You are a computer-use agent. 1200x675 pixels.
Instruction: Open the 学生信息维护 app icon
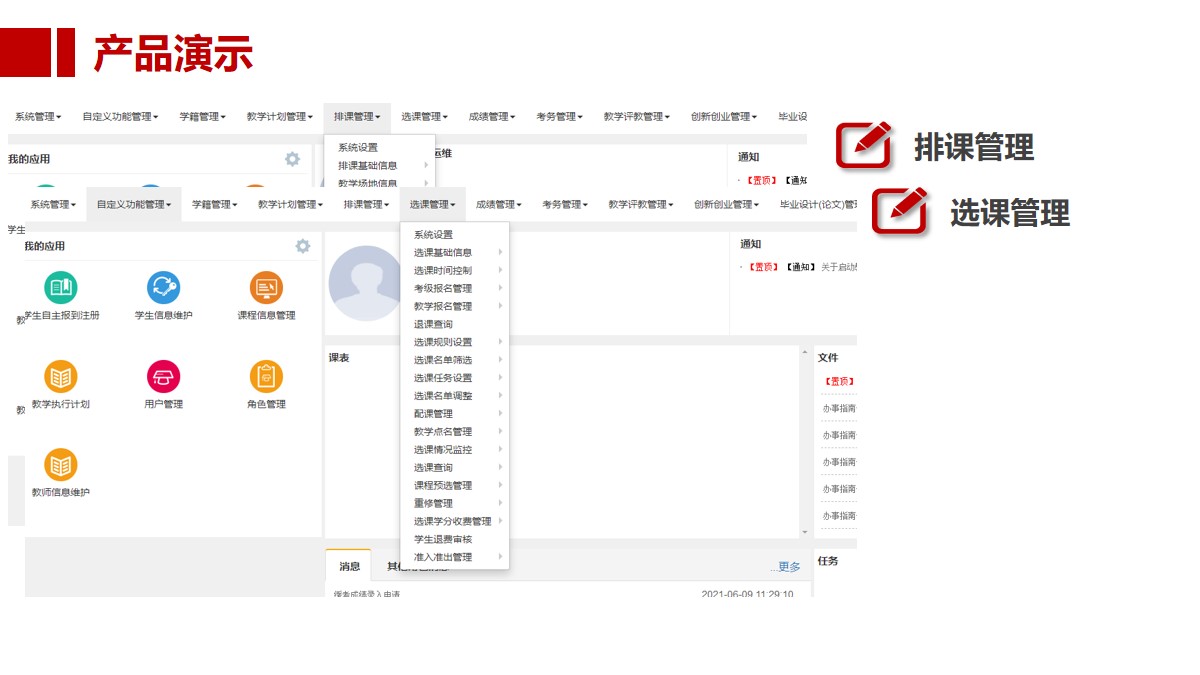point(163,288)
